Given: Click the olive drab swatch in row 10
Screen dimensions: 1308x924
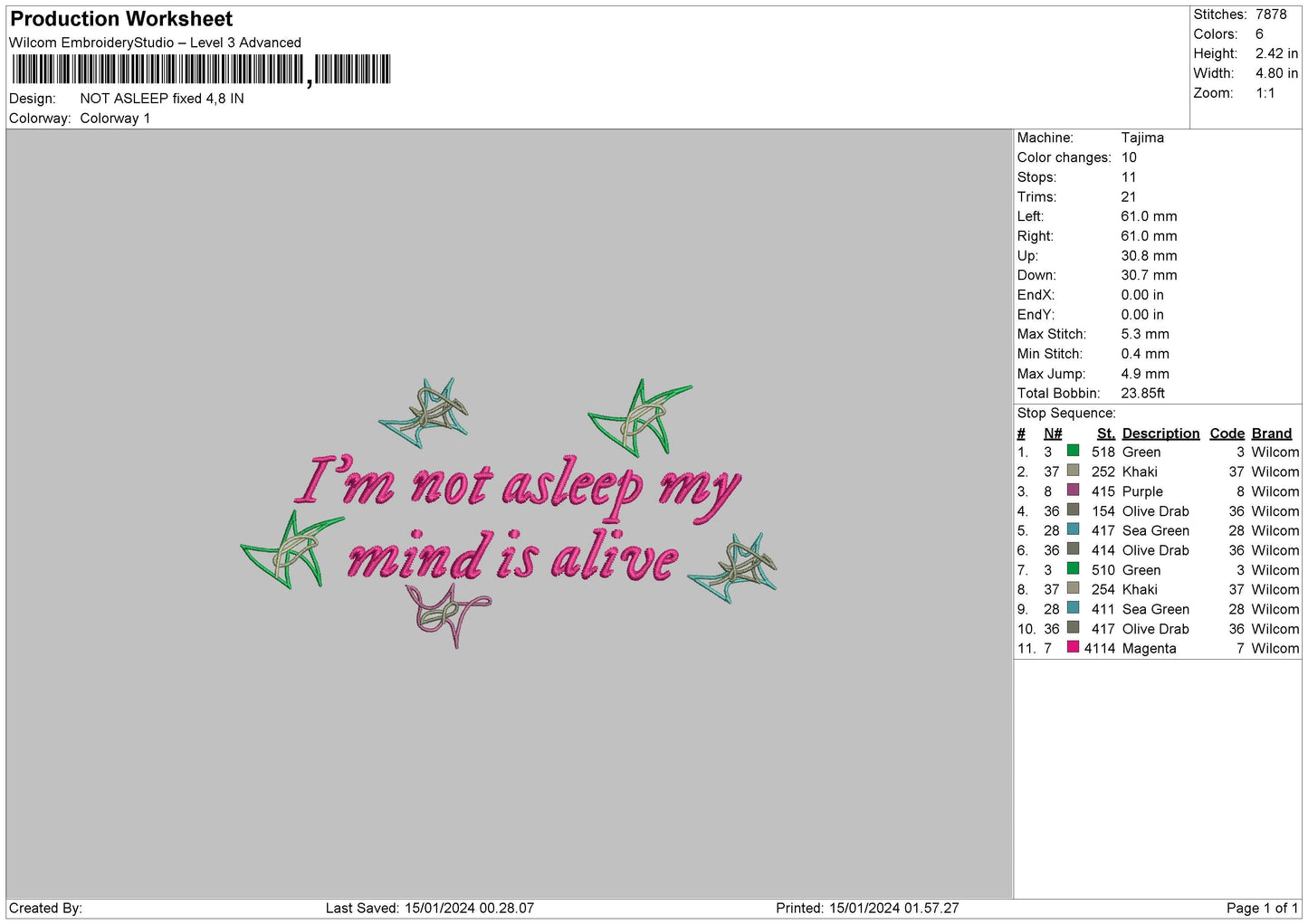Looking at the screenshot, I should 1073,627.
